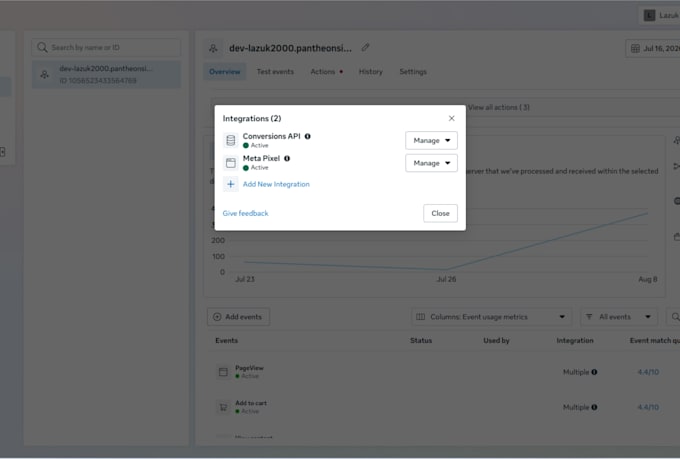Click the PageView event icon

point(223,372)
